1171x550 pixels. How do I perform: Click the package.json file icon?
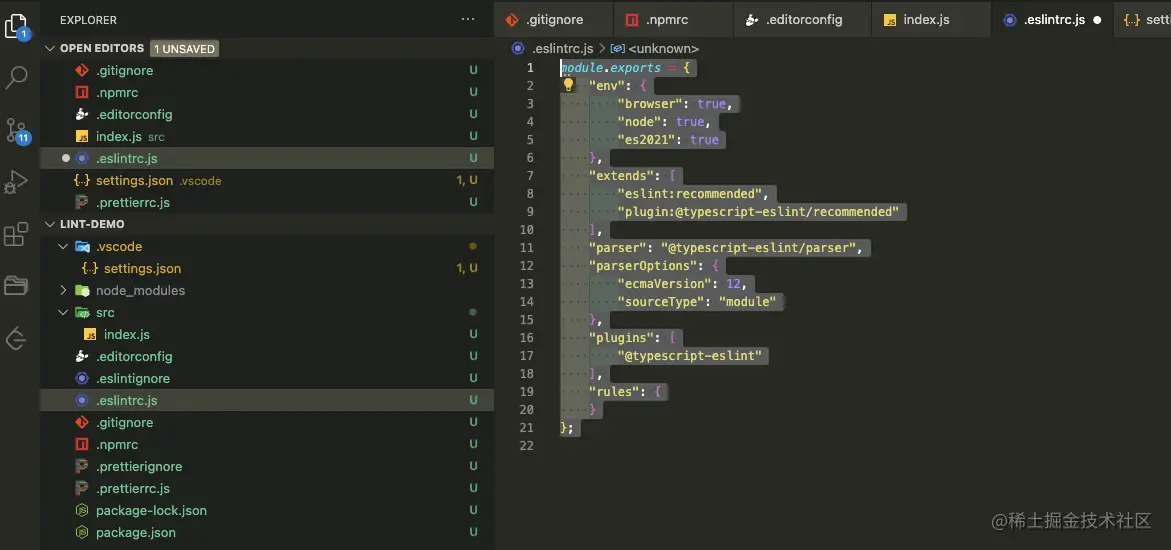point(82,533)
